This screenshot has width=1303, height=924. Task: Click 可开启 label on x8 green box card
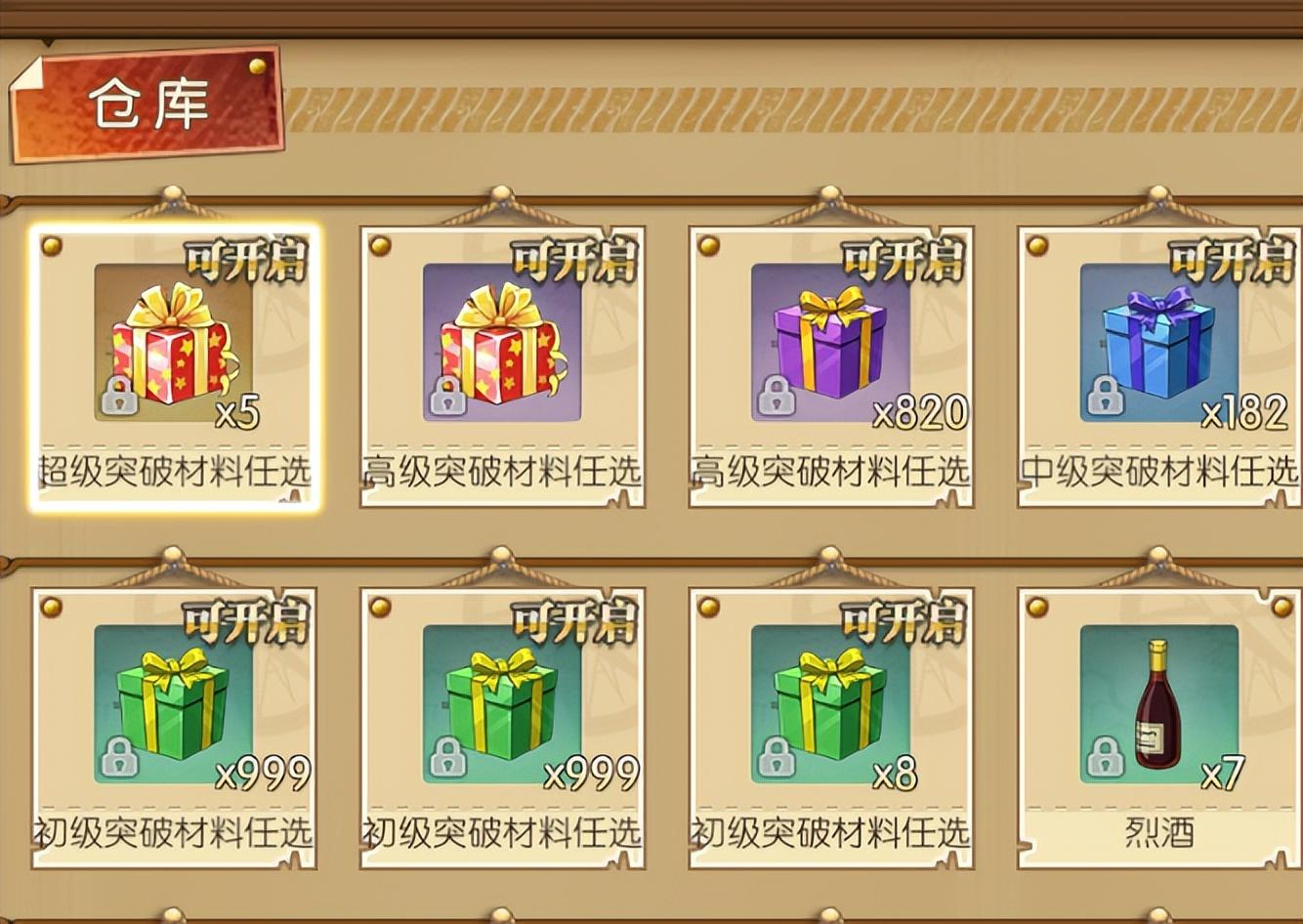click(904, 621)
